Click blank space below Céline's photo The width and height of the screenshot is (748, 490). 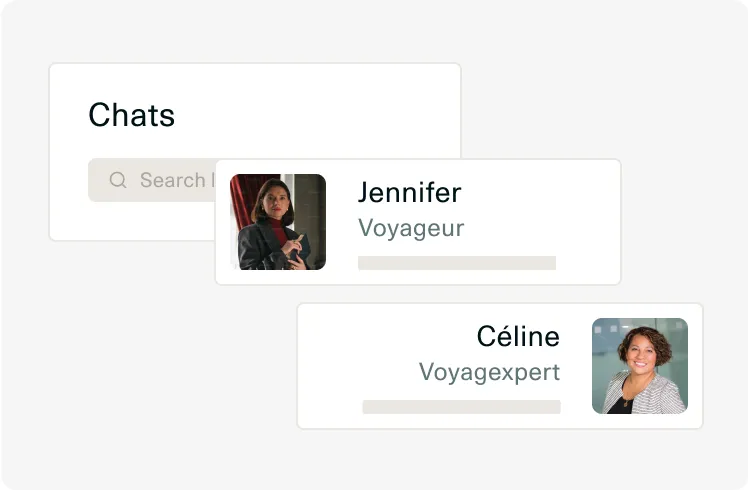640,421
